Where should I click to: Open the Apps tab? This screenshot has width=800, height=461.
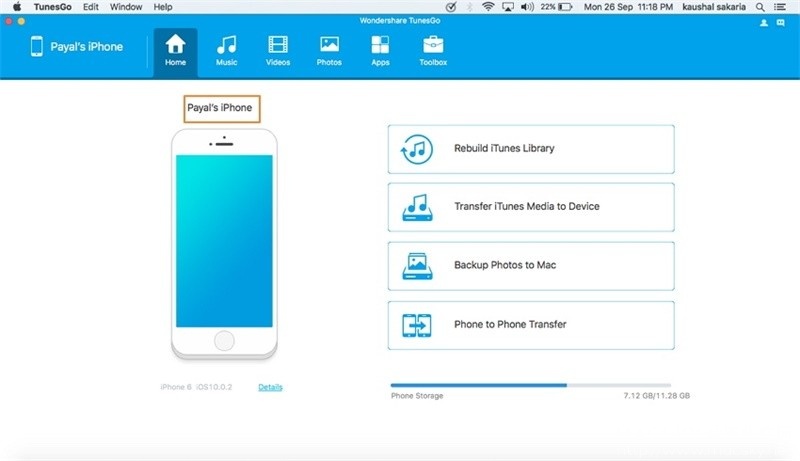coord(380,51)
